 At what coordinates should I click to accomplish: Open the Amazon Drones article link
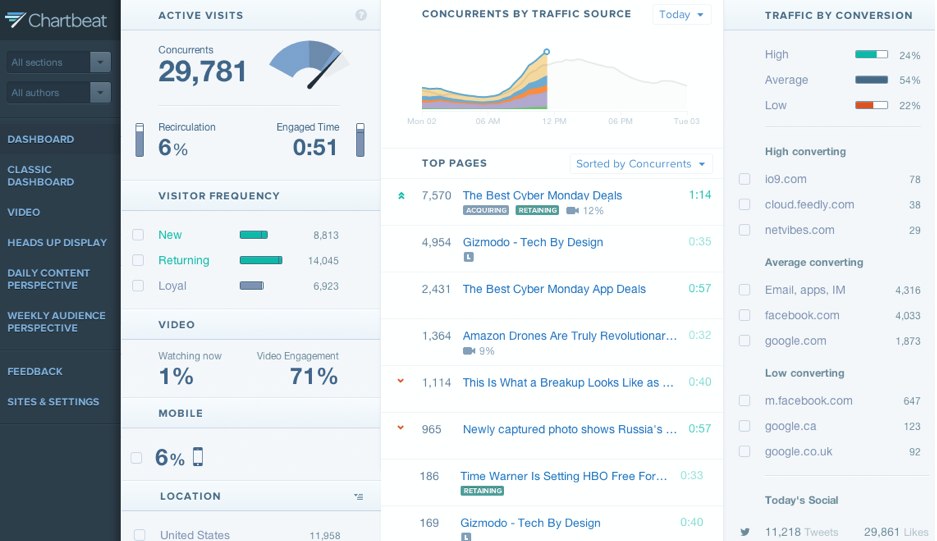pos(569,336)
